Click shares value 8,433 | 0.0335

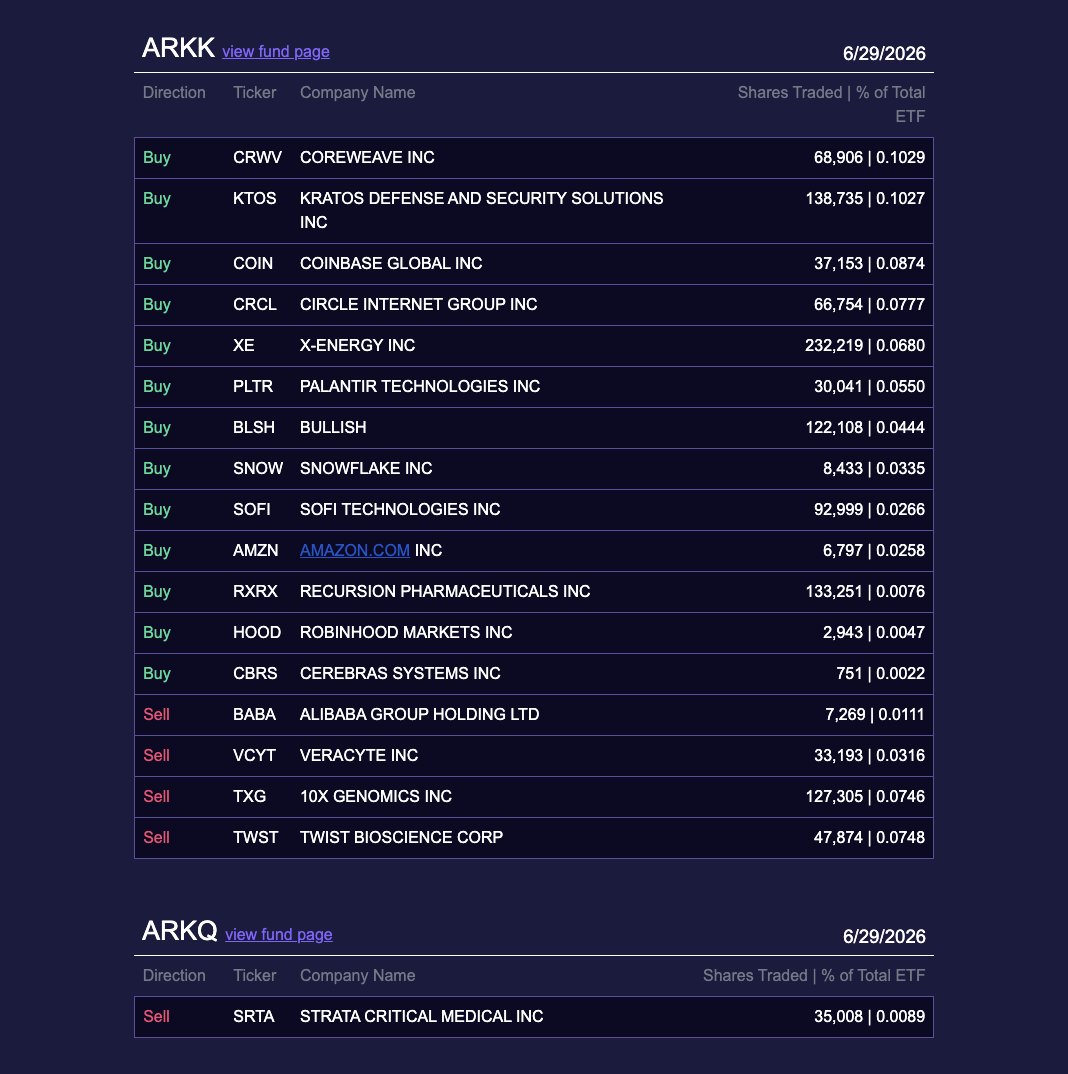[x=874, y=469]
